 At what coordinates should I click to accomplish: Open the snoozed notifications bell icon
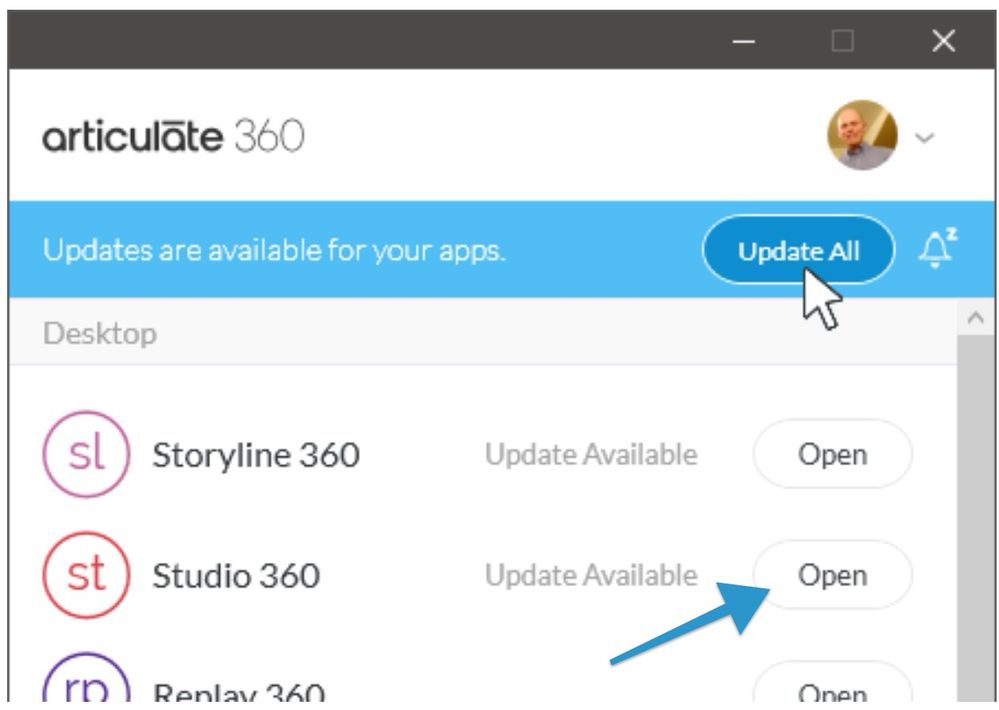[937, 247]
